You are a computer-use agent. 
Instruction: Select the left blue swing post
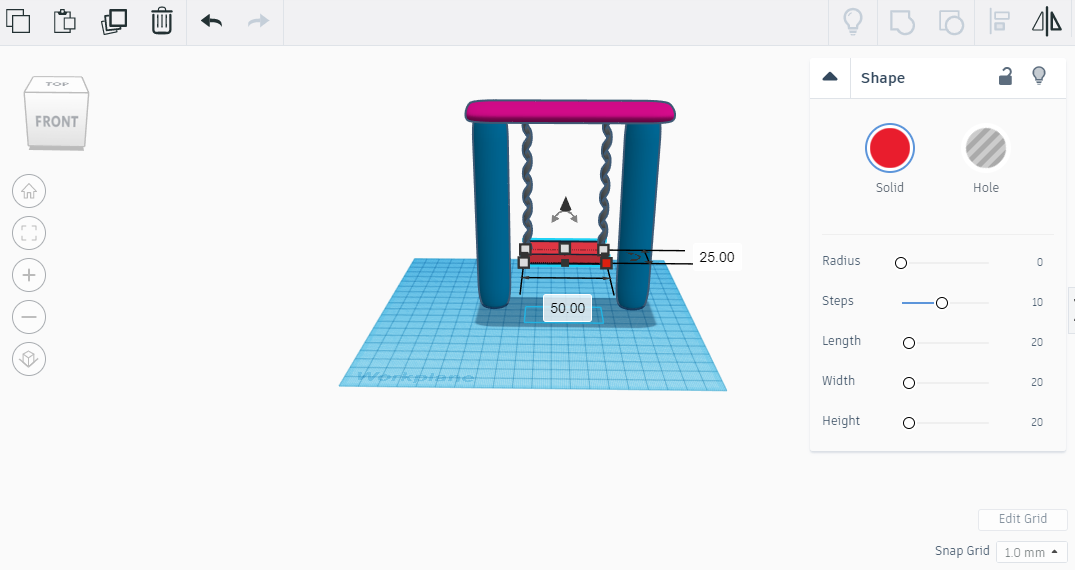[x=490, y=213]
